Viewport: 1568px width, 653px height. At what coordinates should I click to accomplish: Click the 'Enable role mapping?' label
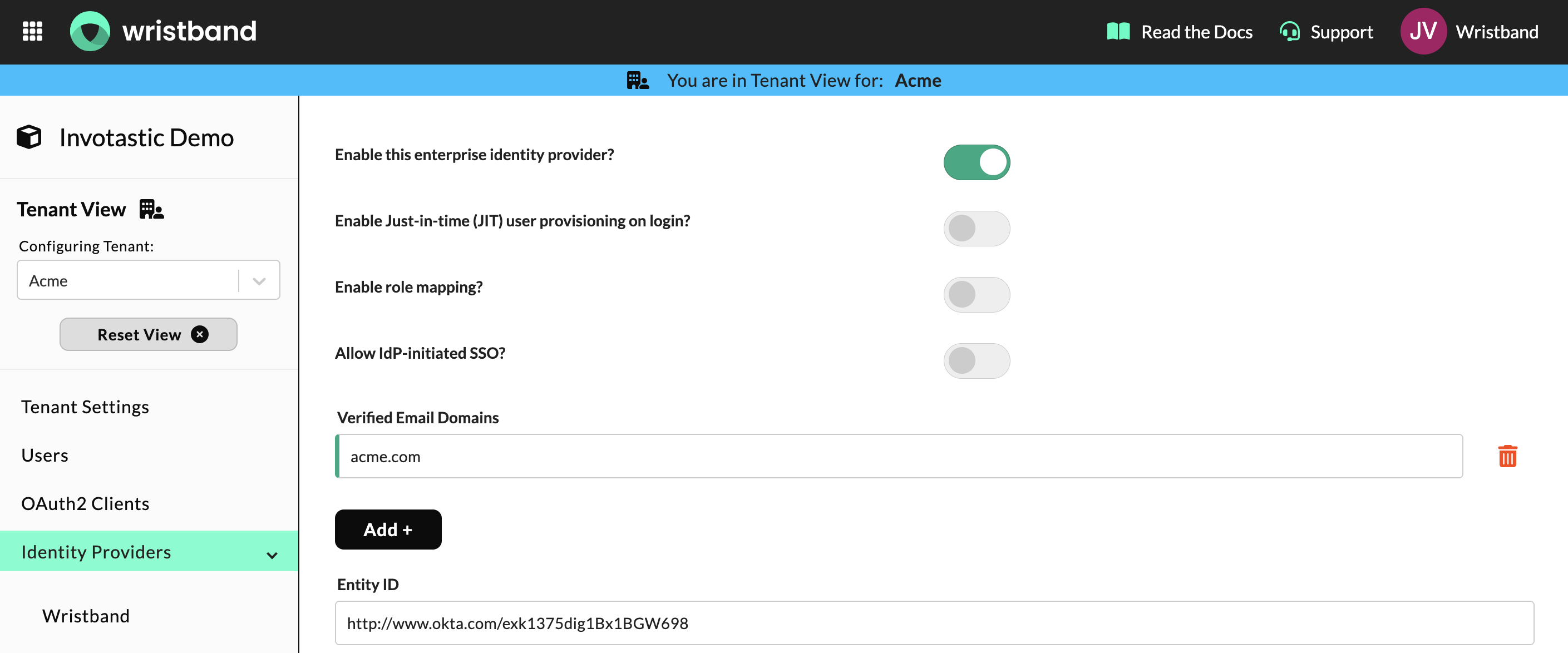409,287
